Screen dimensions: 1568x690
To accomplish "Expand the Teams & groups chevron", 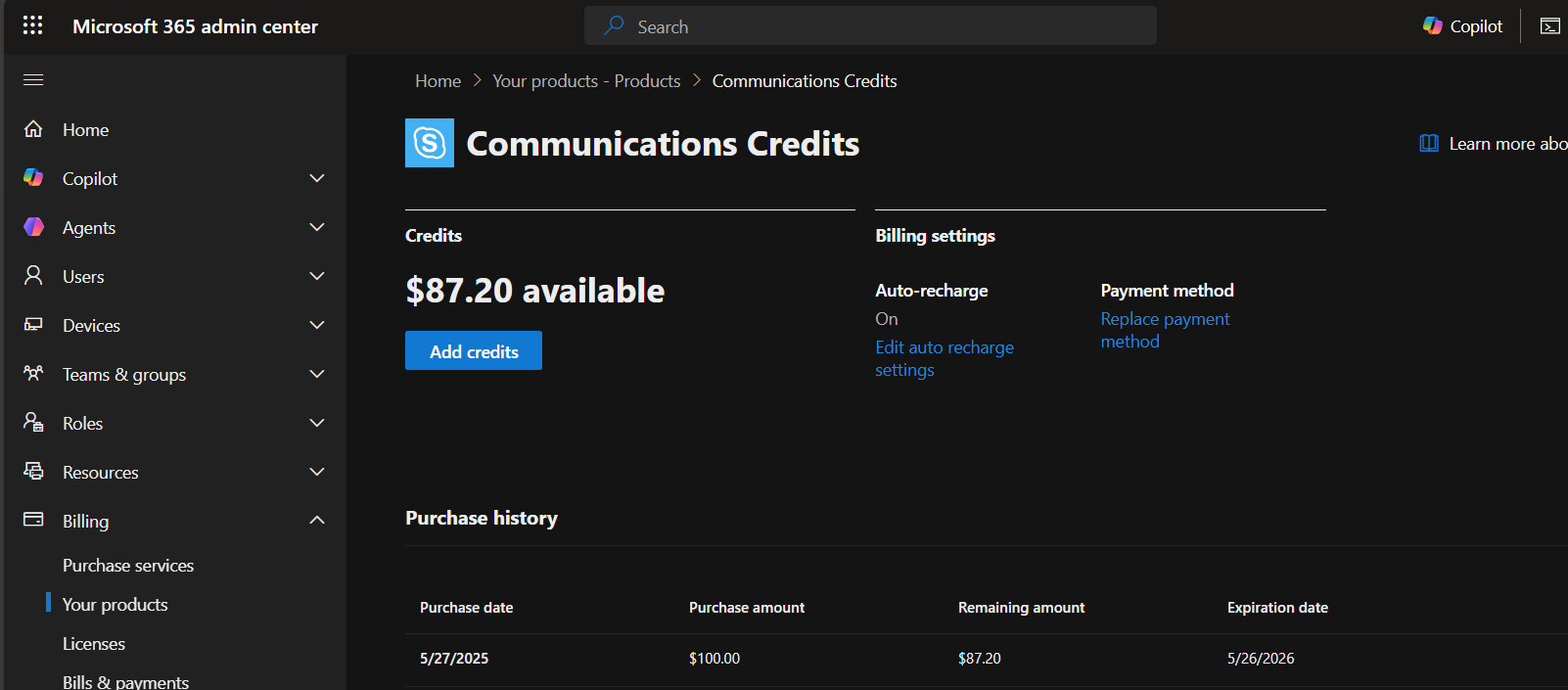I will pos(317,374).
